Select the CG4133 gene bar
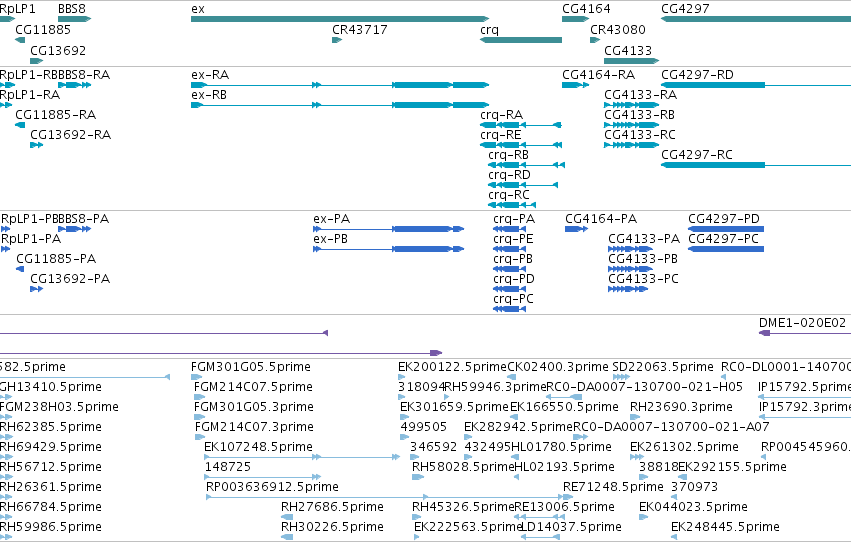Viewport: 851px width, 542px height. pyautogui.click(x=632, y=61)
